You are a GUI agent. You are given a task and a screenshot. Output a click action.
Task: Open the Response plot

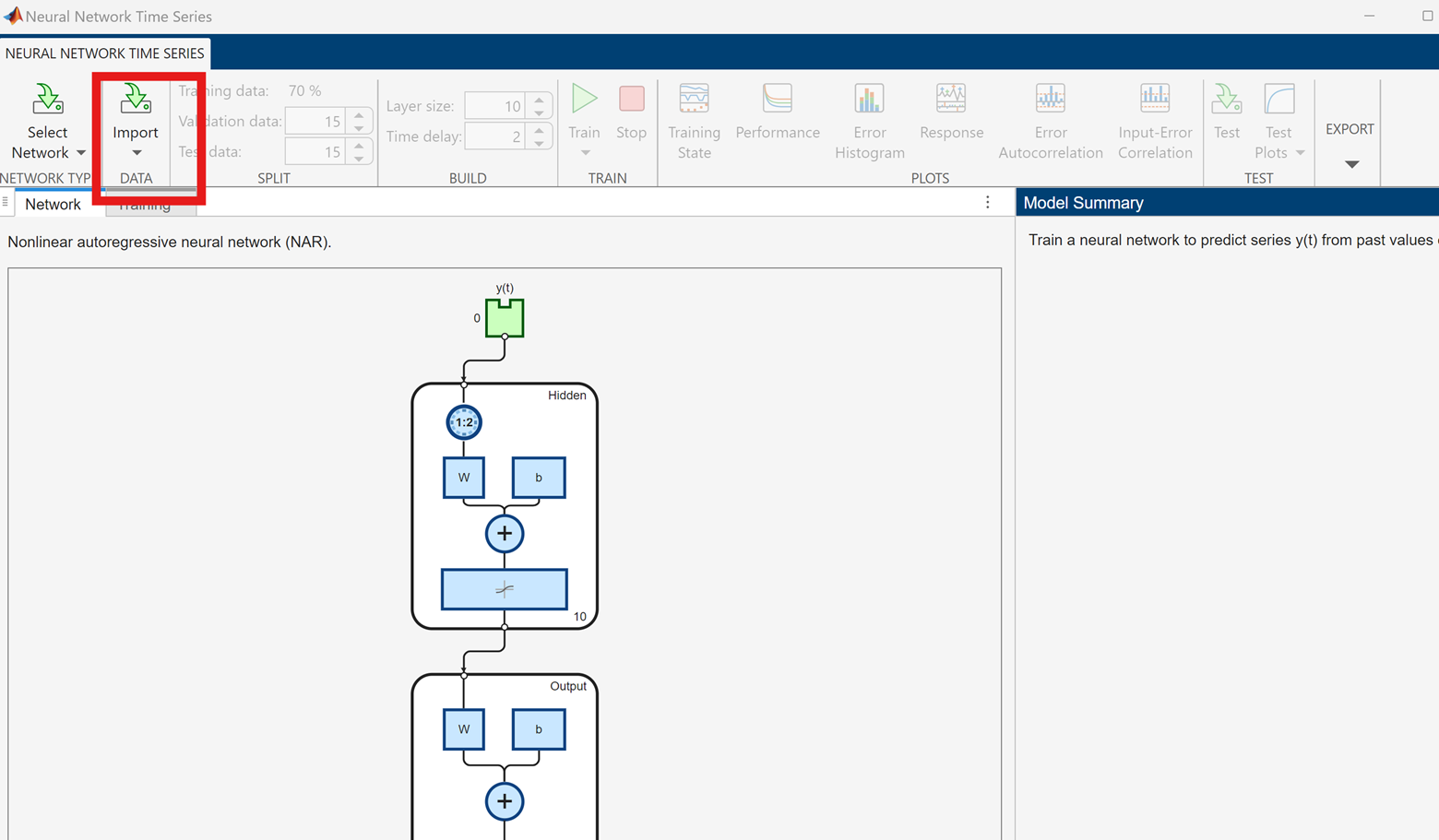[951, 100]
